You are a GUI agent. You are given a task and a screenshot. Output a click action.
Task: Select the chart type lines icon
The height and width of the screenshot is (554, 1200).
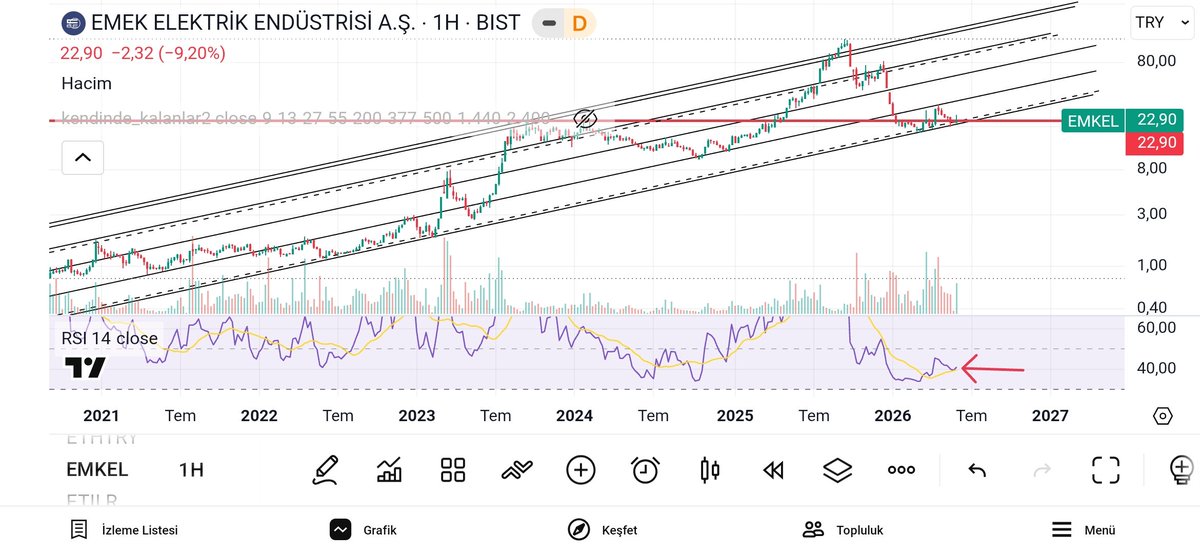pyautogui.click(x=517, y=469)
